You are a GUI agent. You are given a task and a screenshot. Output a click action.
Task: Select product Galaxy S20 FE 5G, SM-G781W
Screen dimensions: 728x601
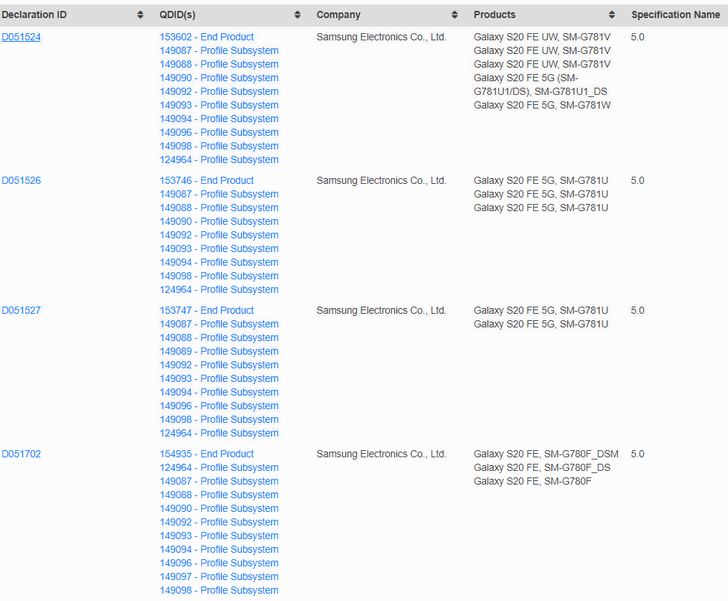542,105
